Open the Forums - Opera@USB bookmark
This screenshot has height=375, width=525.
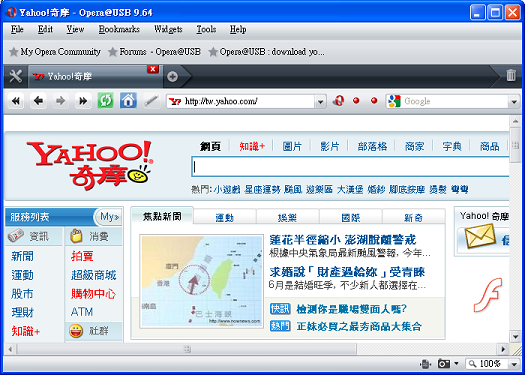(154, 52)
